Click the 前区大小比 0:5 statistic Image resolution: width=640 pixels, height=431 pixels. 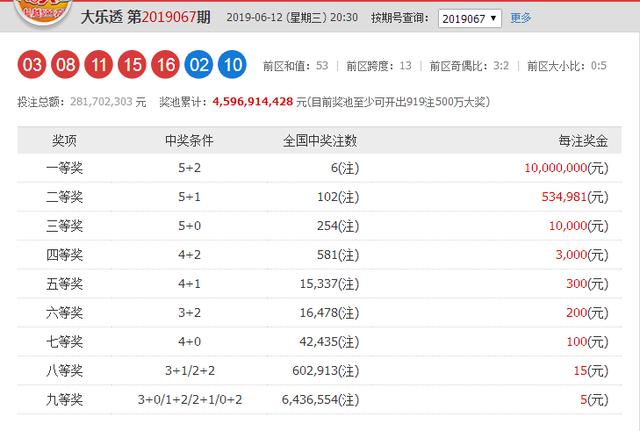tap(567, 66)
